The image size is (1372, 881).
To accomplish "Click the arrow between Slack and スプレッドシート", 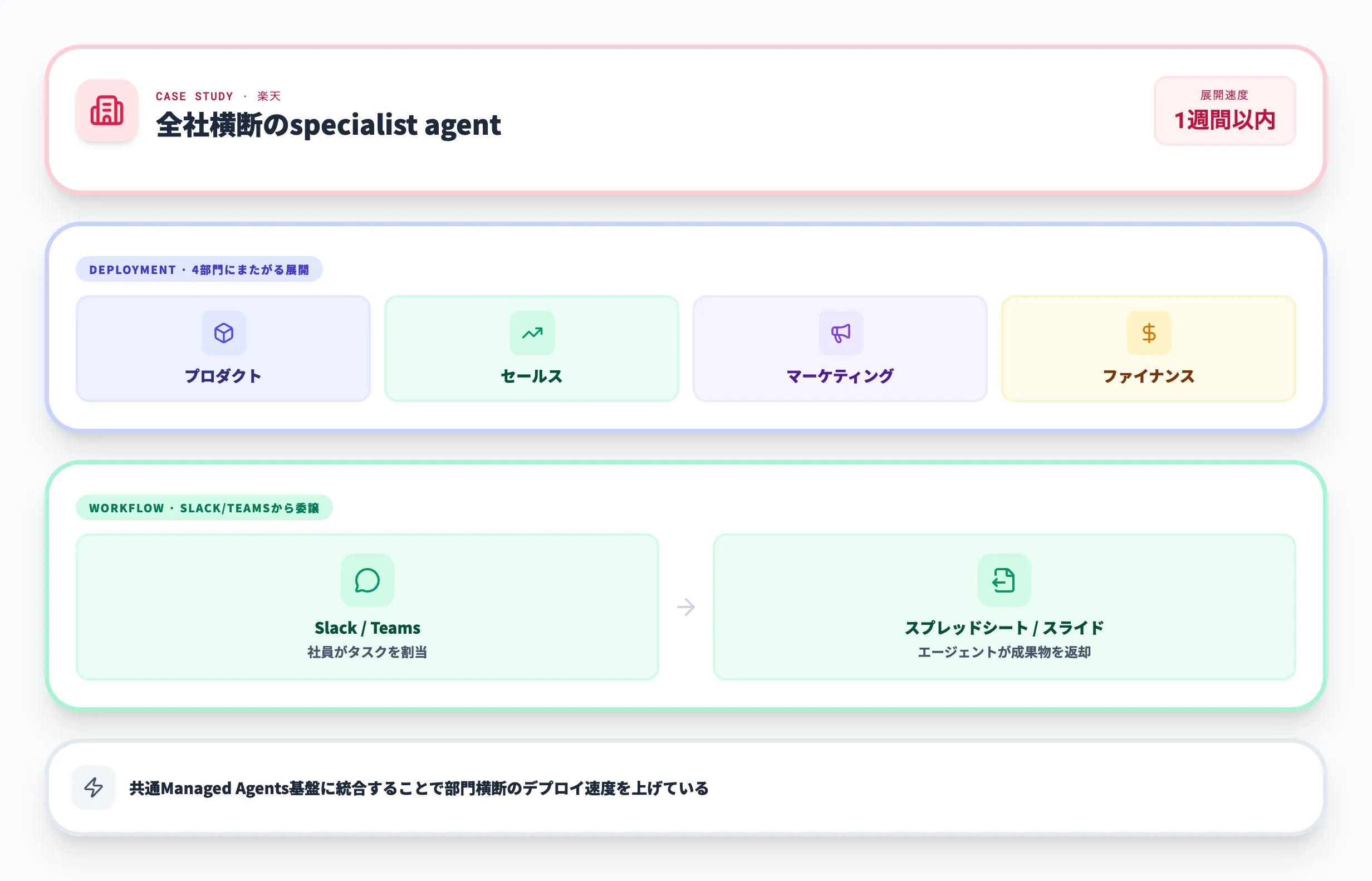I will click(x=687, y=608).
